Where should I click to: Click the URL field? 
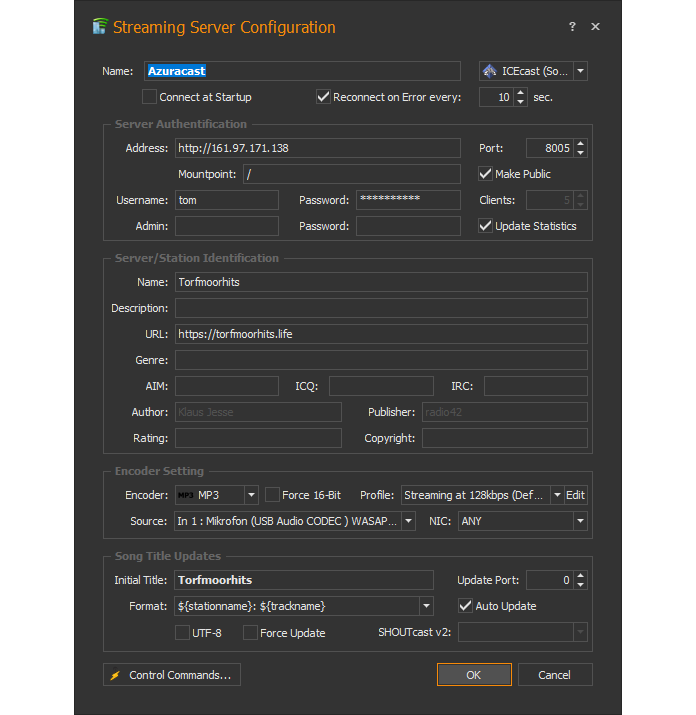(381, 334)
